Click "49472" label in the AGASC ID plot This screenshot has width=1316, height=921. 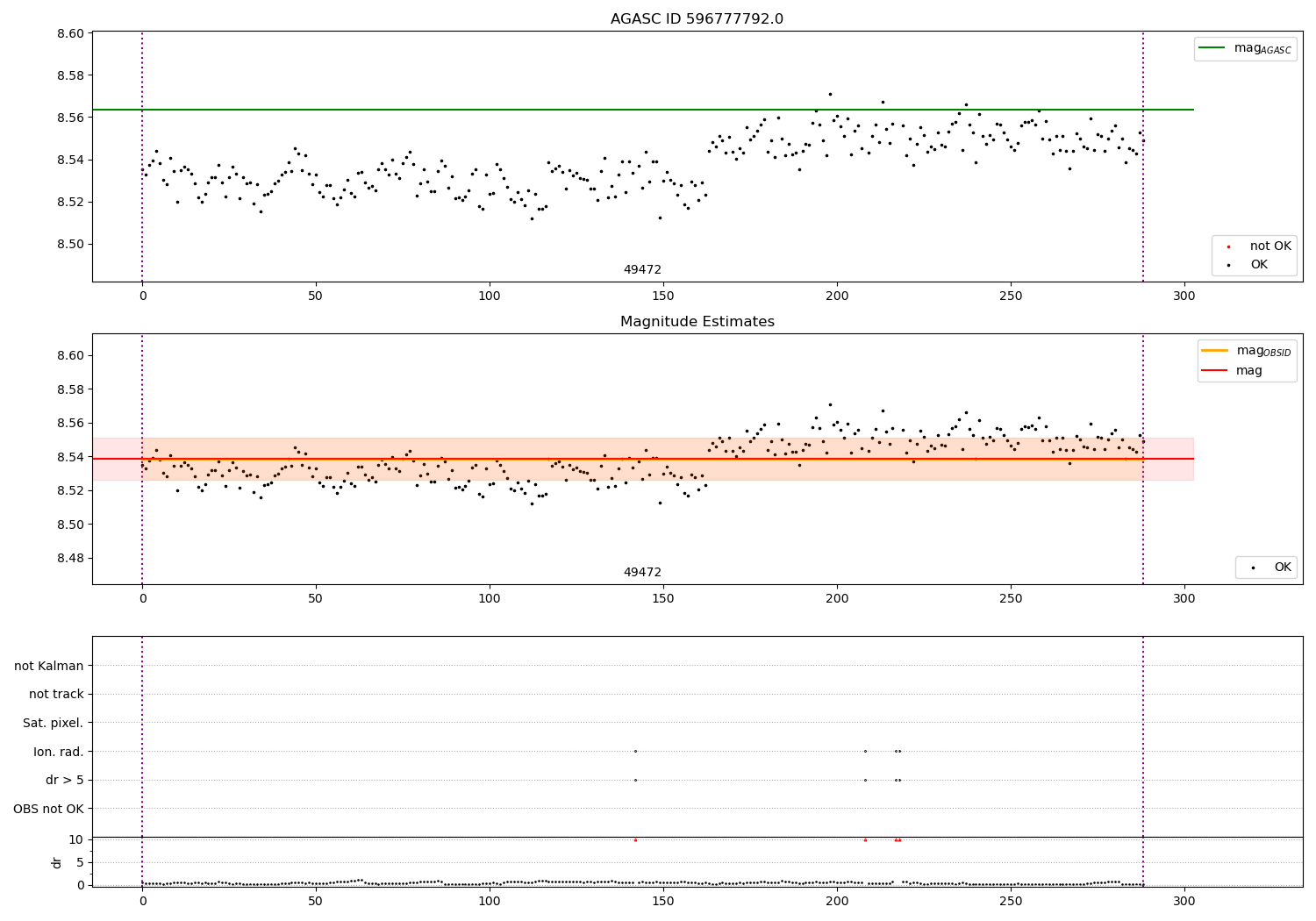pyautogui.click(x=642, y=270)
